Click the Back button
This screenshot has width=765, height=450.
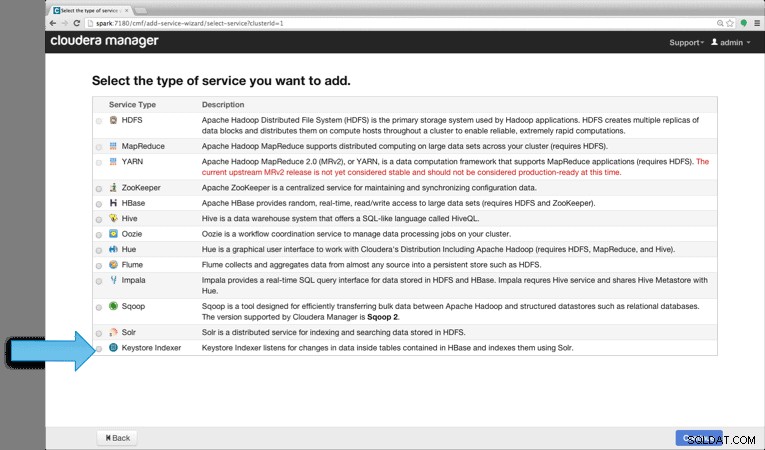coord(117,438)
